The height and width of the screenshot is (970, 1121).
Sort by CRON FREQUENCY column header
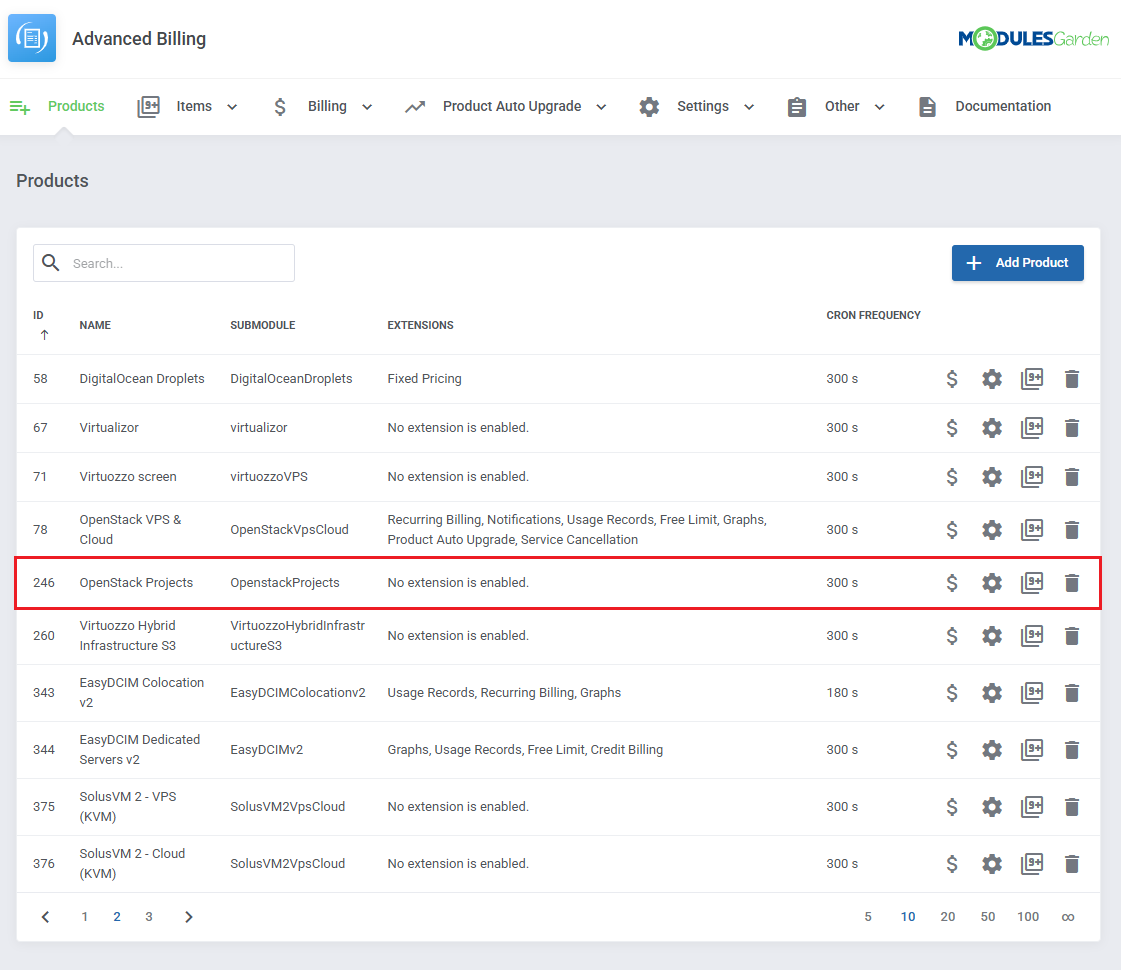[x=873, y=315]
